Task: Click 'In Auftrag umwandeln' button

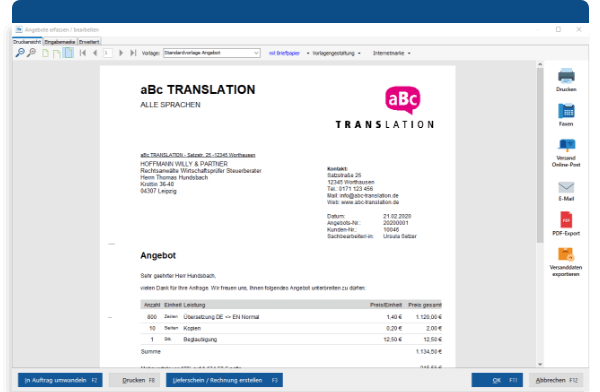Action: click(60, 380)
